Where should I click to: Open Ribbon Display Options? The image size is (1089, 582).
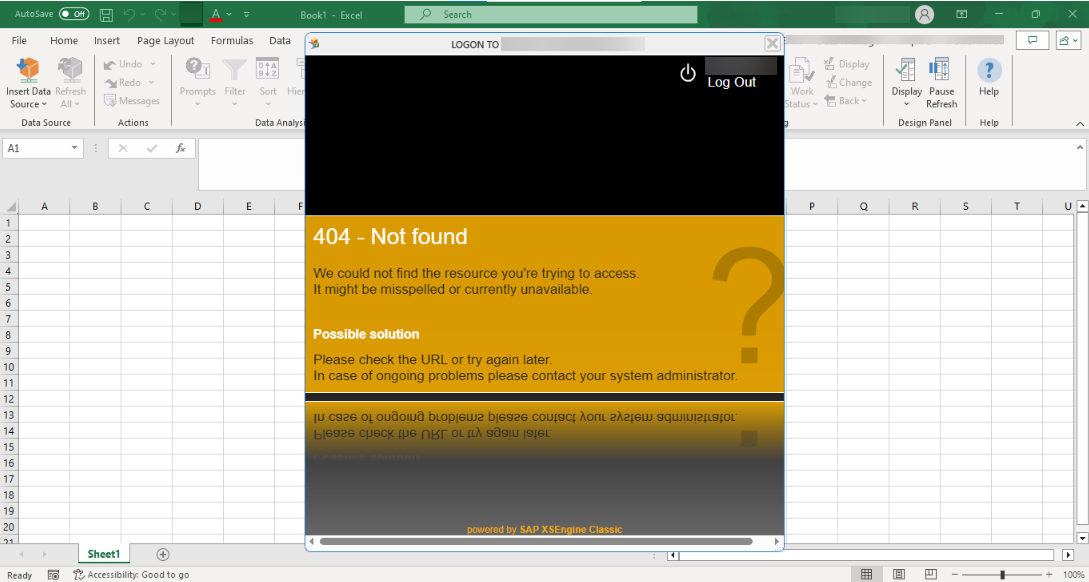(962, 14)
